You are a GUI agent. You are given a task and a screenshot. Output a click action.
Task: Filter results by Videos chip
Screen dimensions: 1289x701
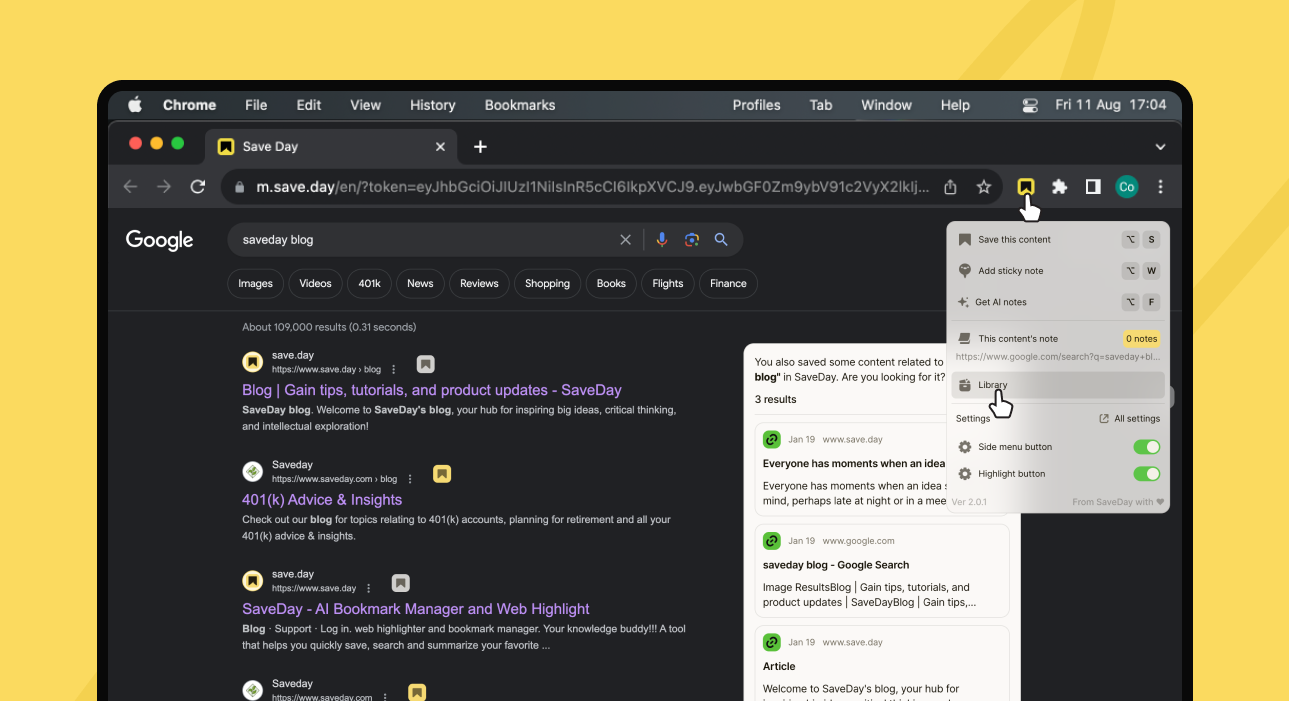[315, 284]
